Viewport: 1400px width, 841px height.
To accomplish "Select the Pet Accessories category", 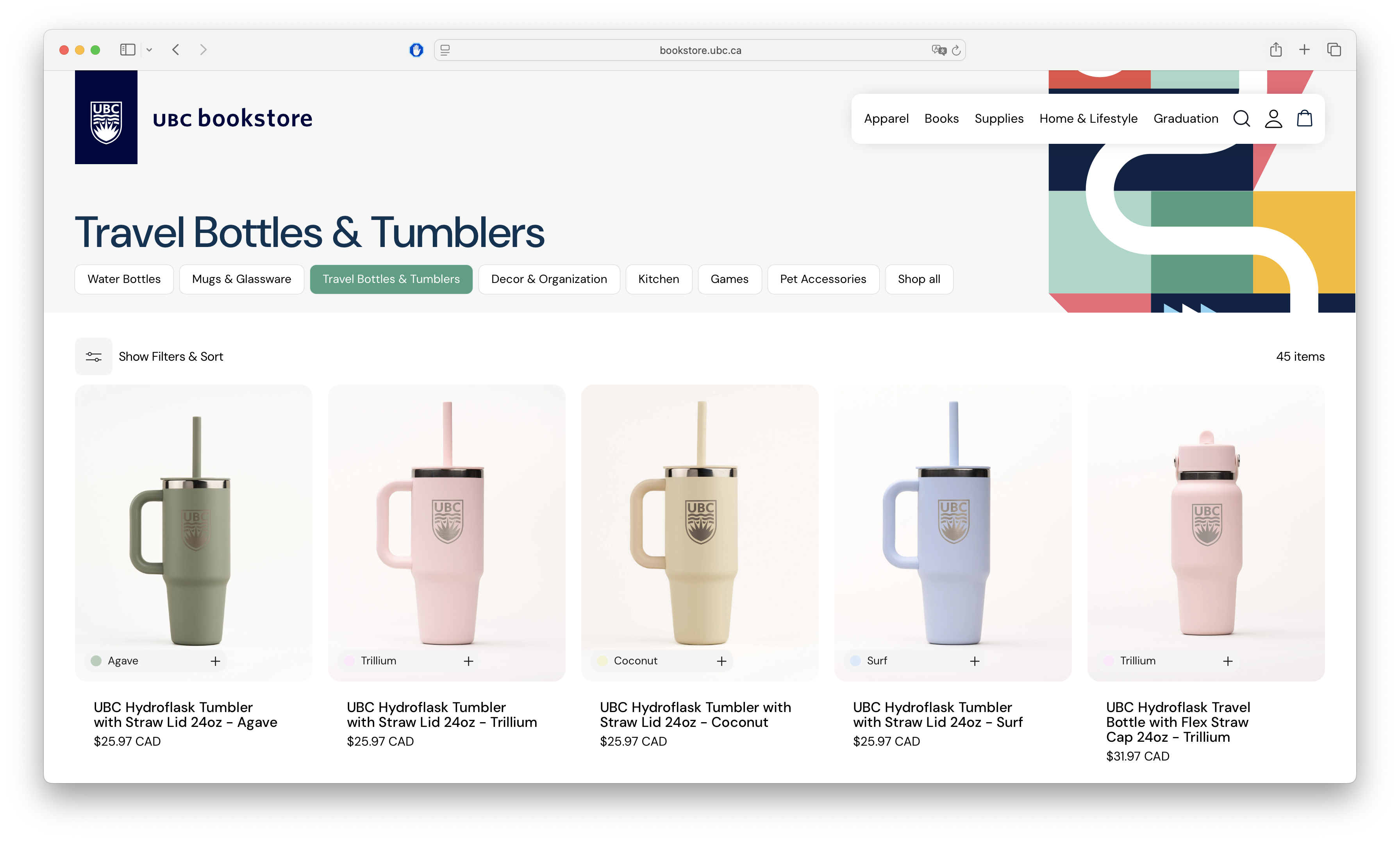I will pyautogui.click(x=823, y=279).
